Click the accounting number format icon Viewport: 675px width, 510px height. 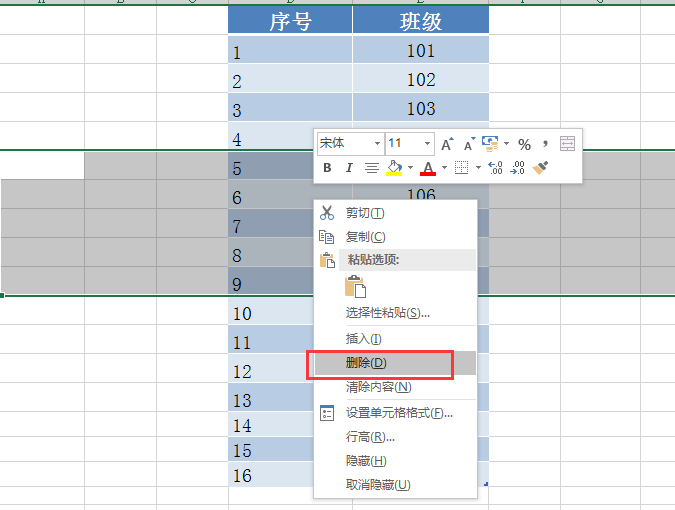click(x=490, y=144)
